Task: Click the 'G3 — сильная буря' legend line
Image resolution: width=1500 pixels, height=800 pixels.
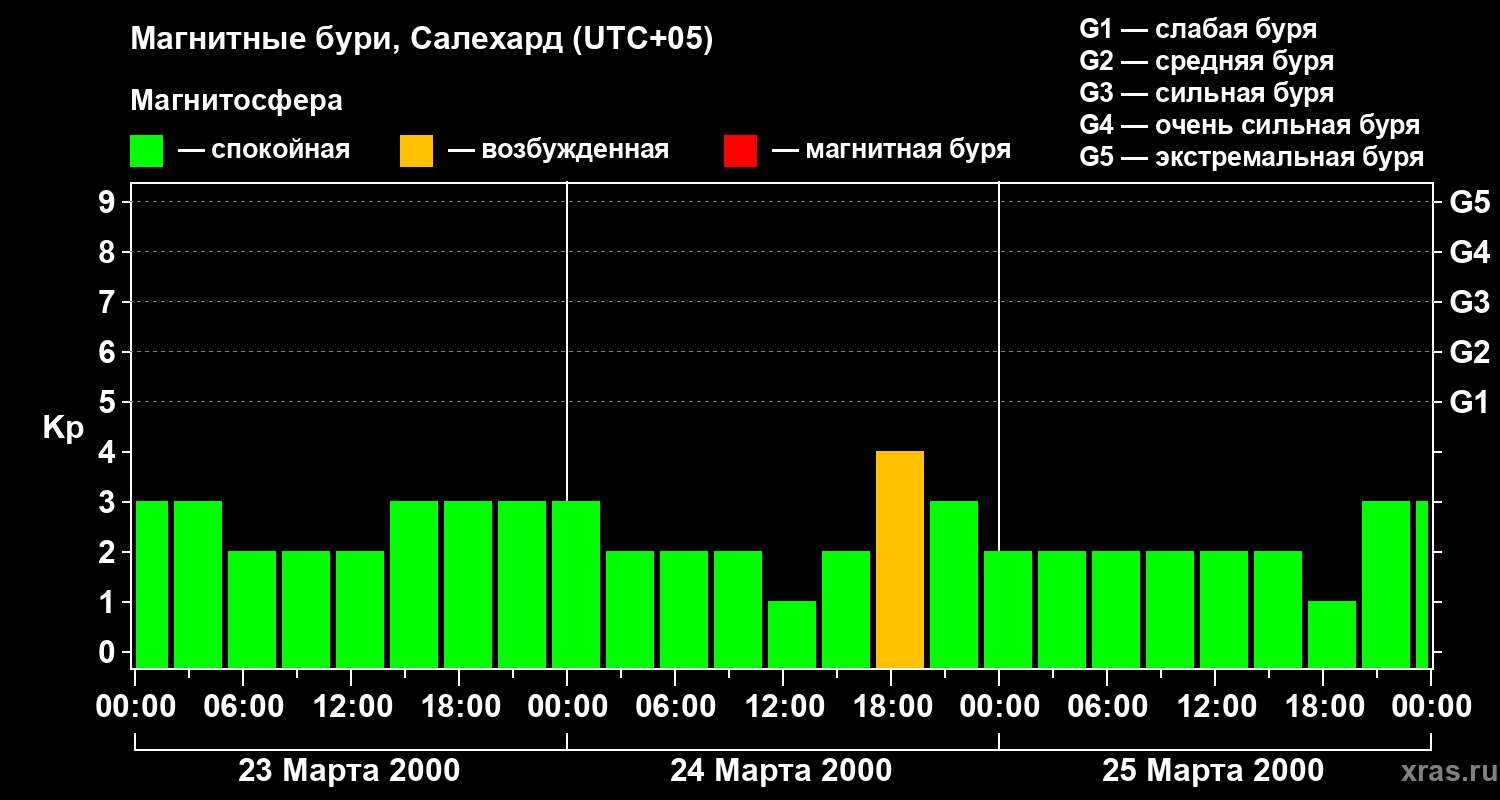Action: (1207, 93)
